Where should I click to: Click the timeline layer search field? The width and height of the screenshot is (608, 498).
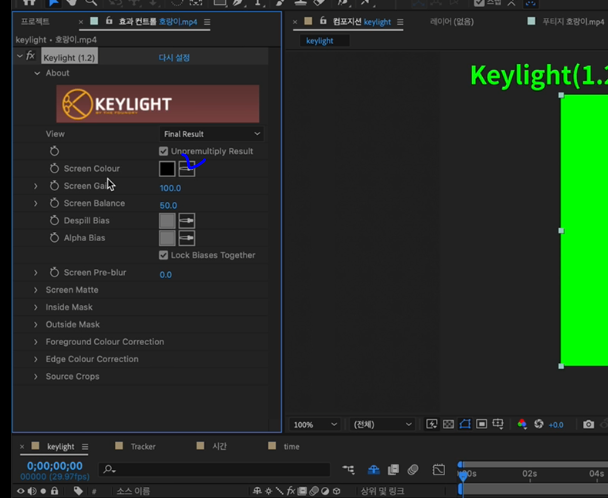click(x=214, y=470)
